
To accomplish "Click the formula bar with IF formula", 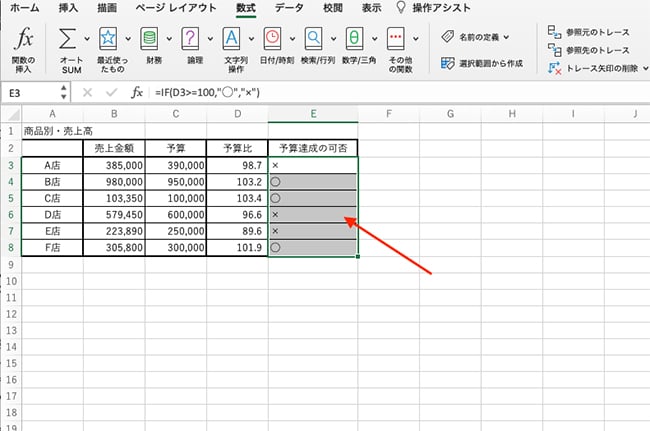I will coord(398,92).
